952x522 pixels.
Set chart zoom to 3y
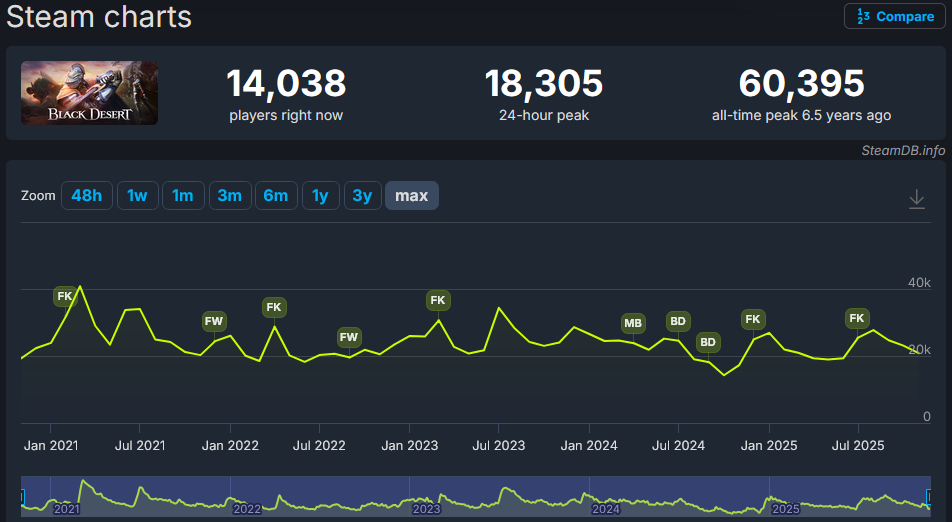(x=362, y=195)
